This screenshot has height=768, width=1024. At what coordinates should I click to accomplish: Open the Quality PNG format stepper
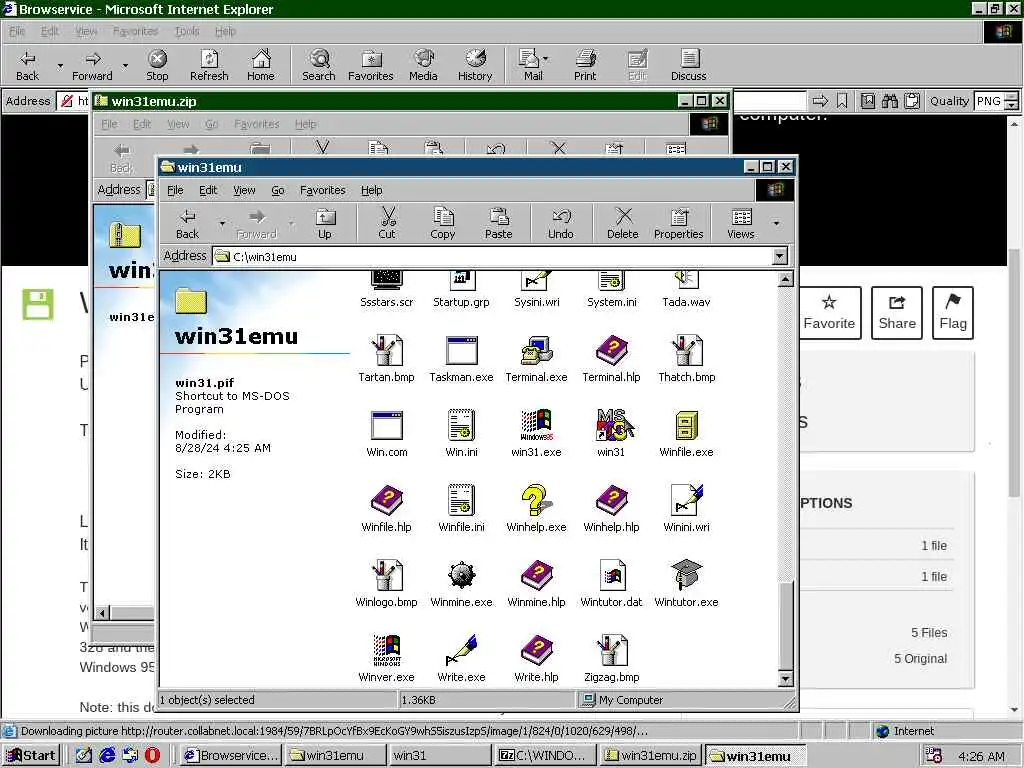(1011, 101)
